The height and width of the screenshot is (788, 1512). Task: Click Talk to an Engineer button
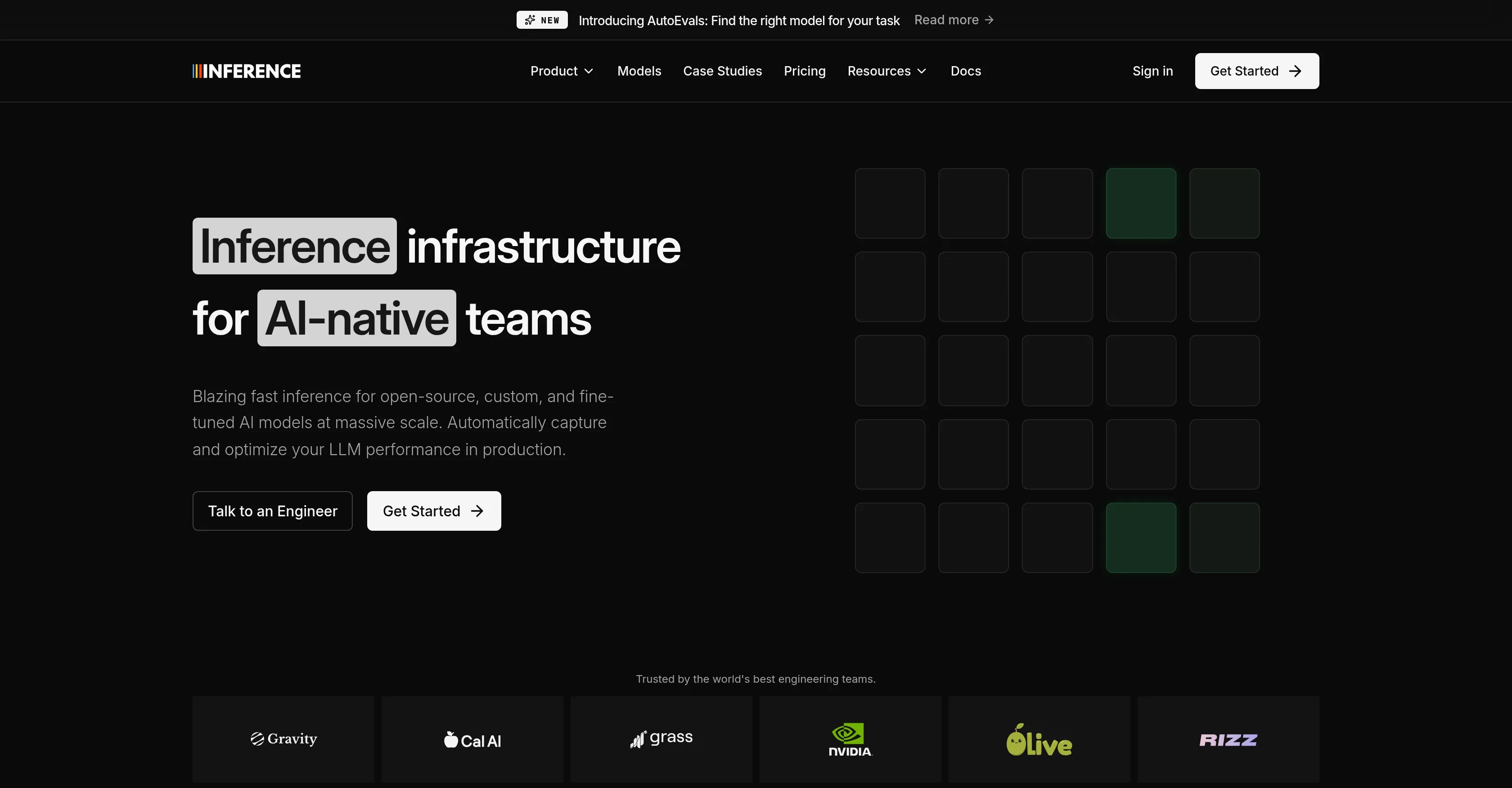pyautogui.click(x=272, y=511)
